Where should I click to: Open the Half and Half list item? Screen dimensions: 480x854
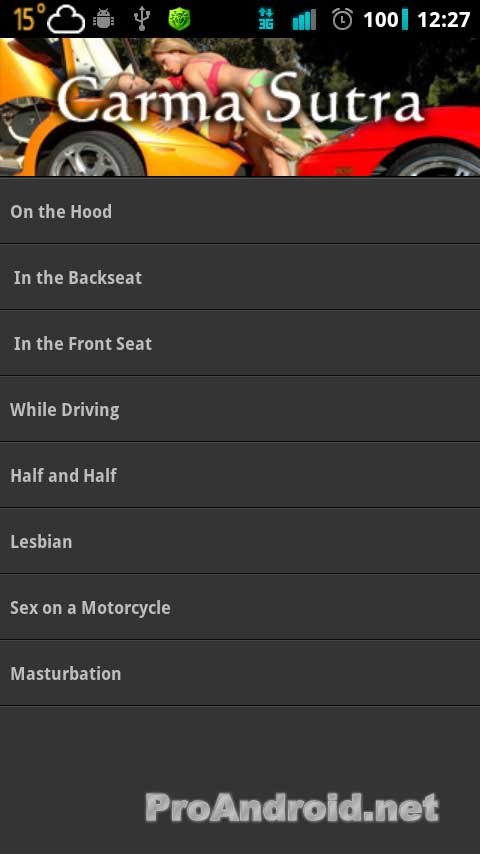[x=240, y=475]
